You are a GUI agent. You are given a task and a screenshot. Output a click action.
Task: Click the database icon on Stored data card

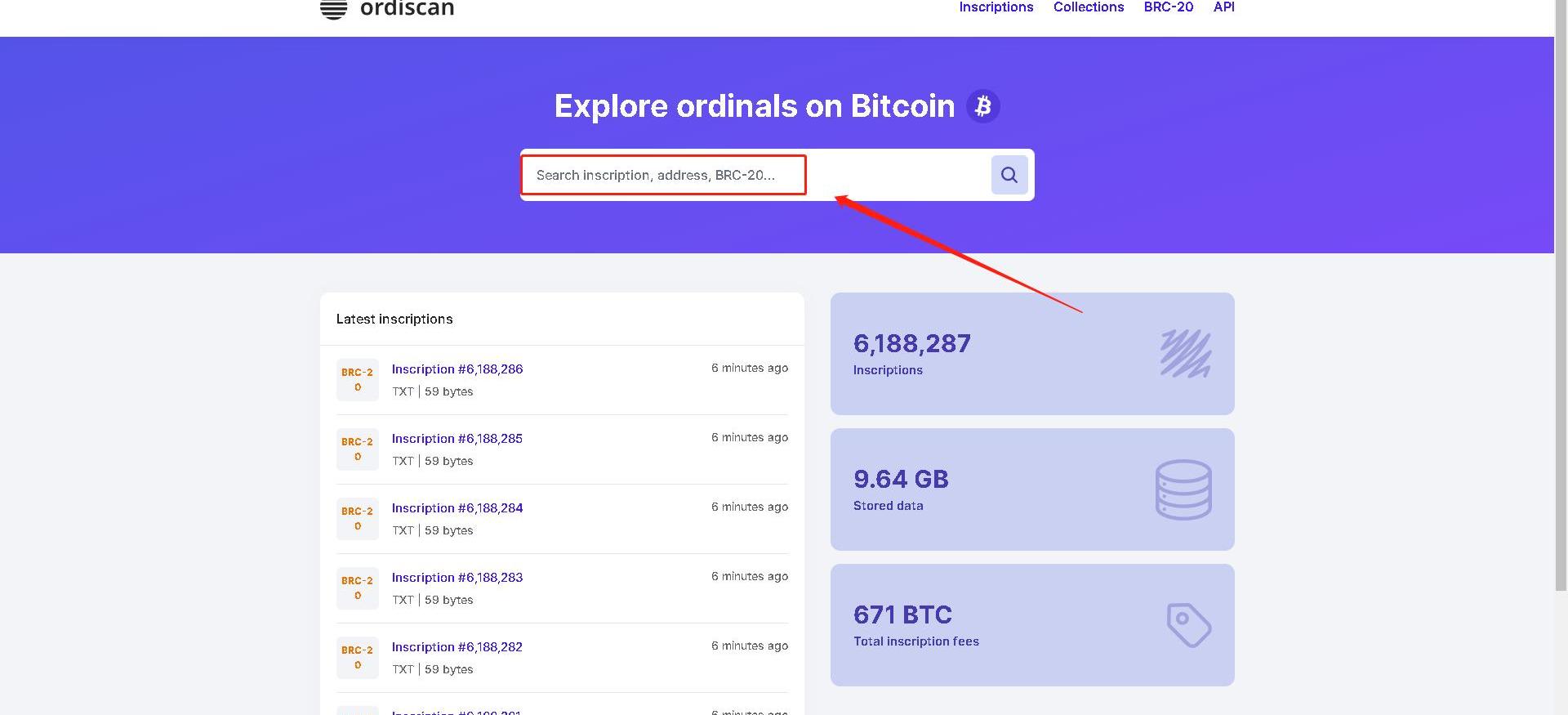(1183, 489)
